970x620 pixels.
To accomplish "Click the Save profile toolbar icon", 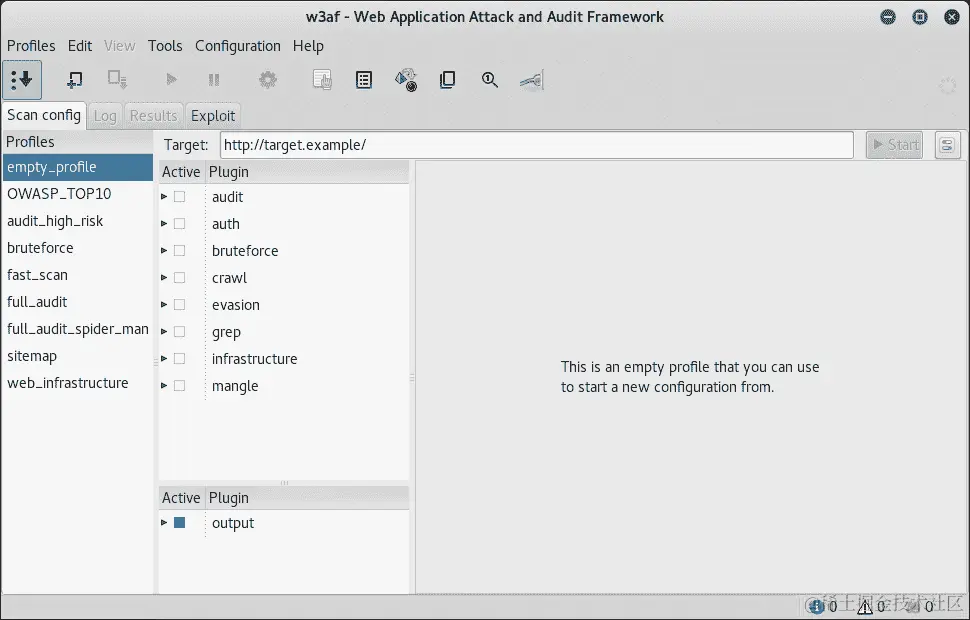I will tap(117, 80).
